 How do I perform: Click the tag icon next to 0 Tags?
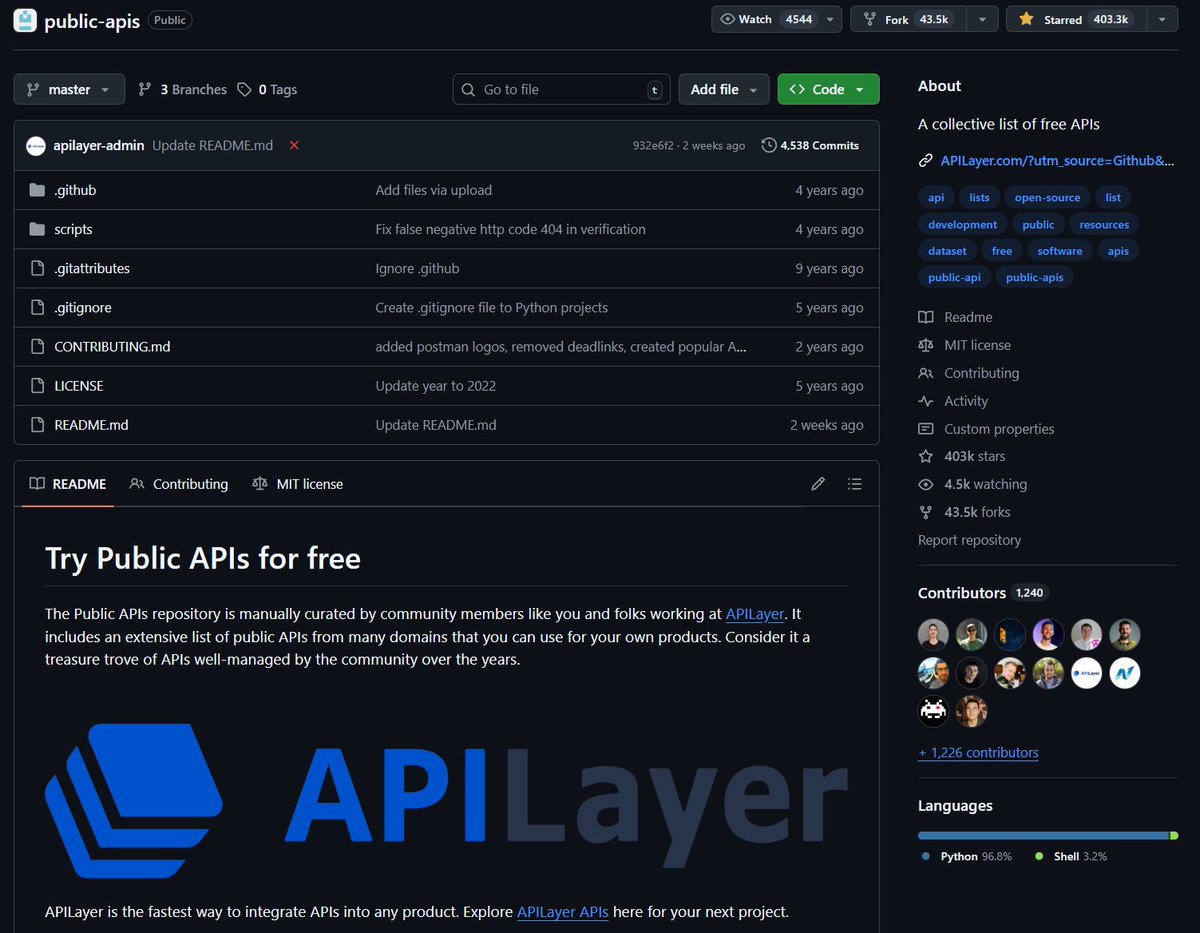click(x=244, y=89)
